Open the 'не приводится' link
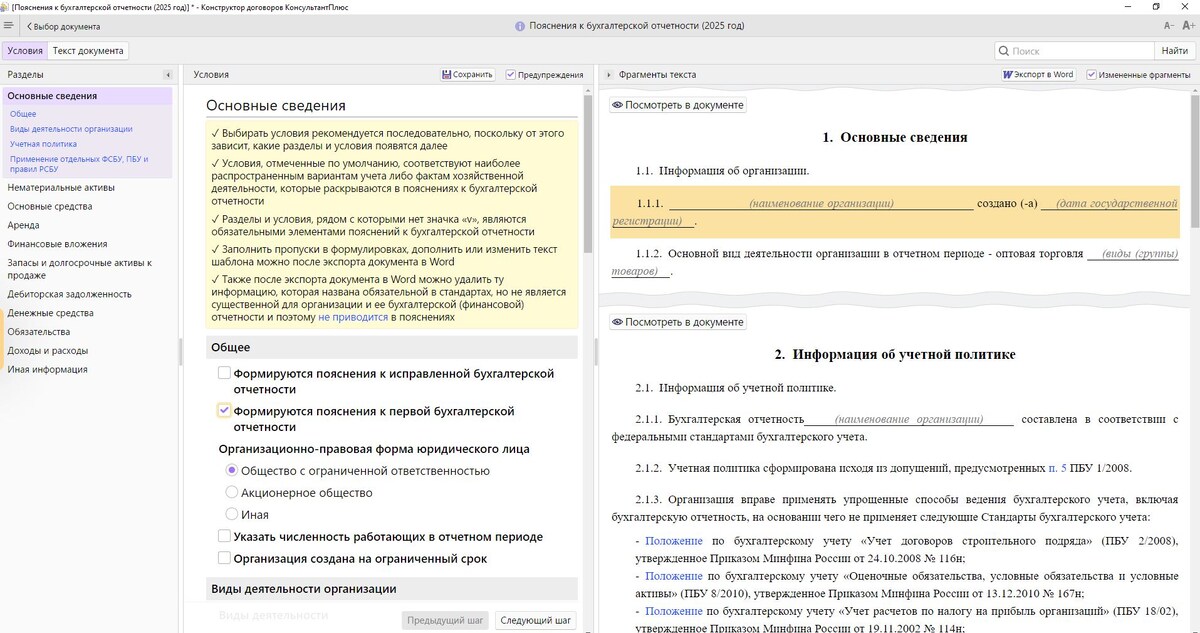Screen dimensions: 1200x633 (353, 317)
